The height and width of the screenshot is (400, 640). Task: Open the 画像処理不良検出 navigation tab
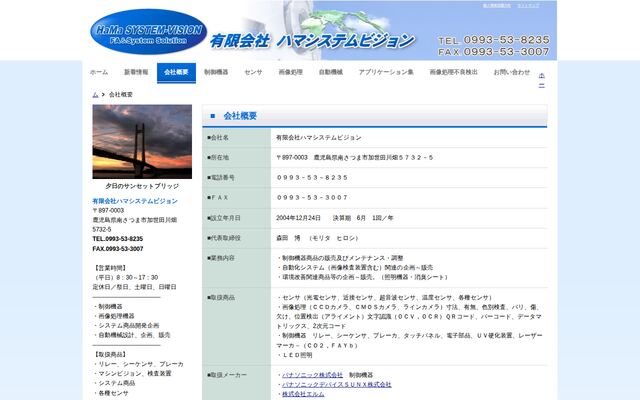[x=453, y=72]
